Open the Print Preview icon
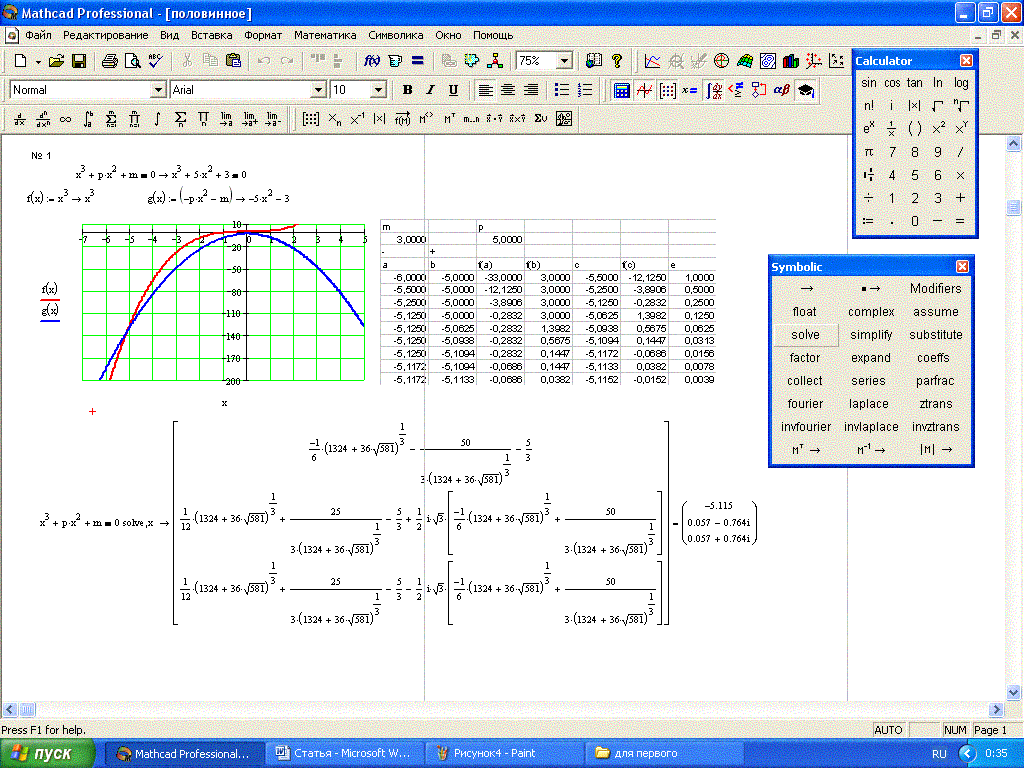Screen dimensions: 1024x768 coord(132,61)
